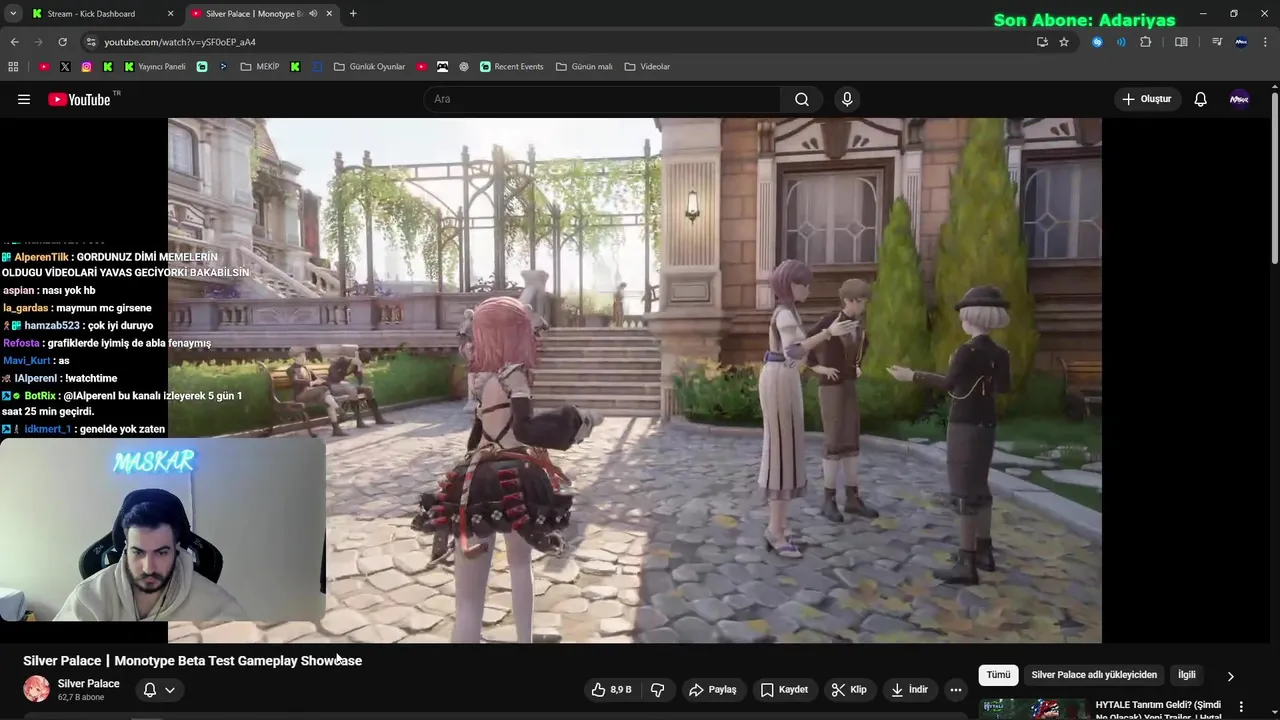Open Recent Events bookmark
Image resolution: width=1280 pixels, height=720 pixels.
(511, 67)
